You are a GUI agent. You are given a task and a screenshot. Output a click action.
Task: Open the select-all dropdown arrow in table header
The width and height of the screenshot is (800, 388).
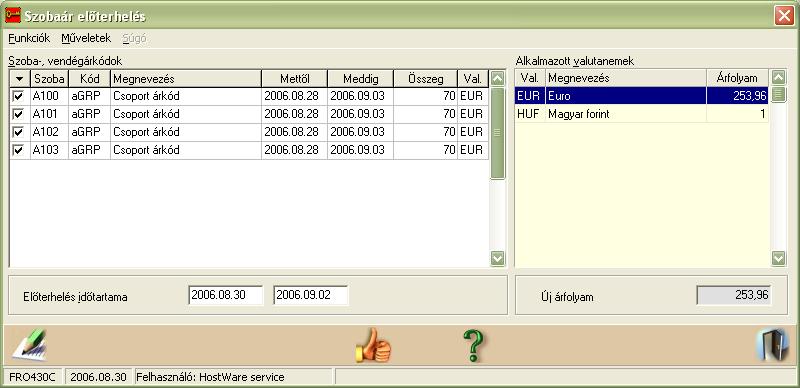[20, 79]
